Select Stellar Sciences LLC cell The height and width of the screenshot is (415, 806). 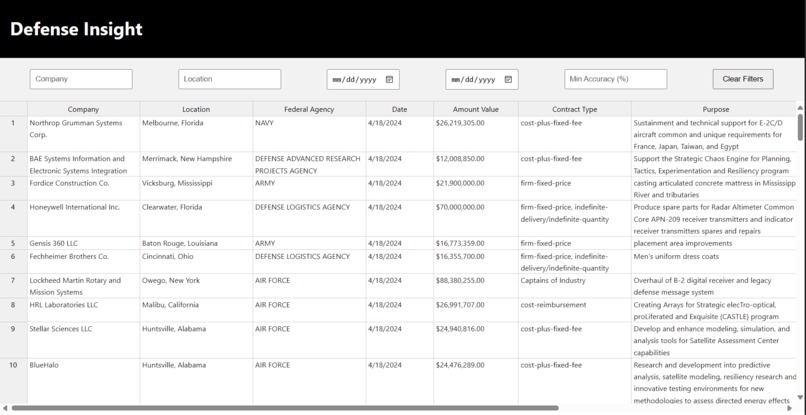(83, 340)
